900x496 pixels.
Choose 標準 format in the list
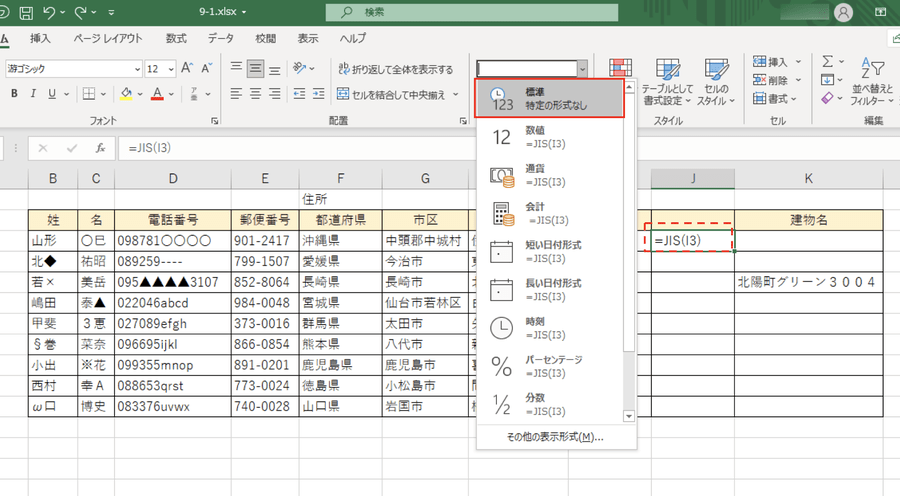click(x=549, y=99)
